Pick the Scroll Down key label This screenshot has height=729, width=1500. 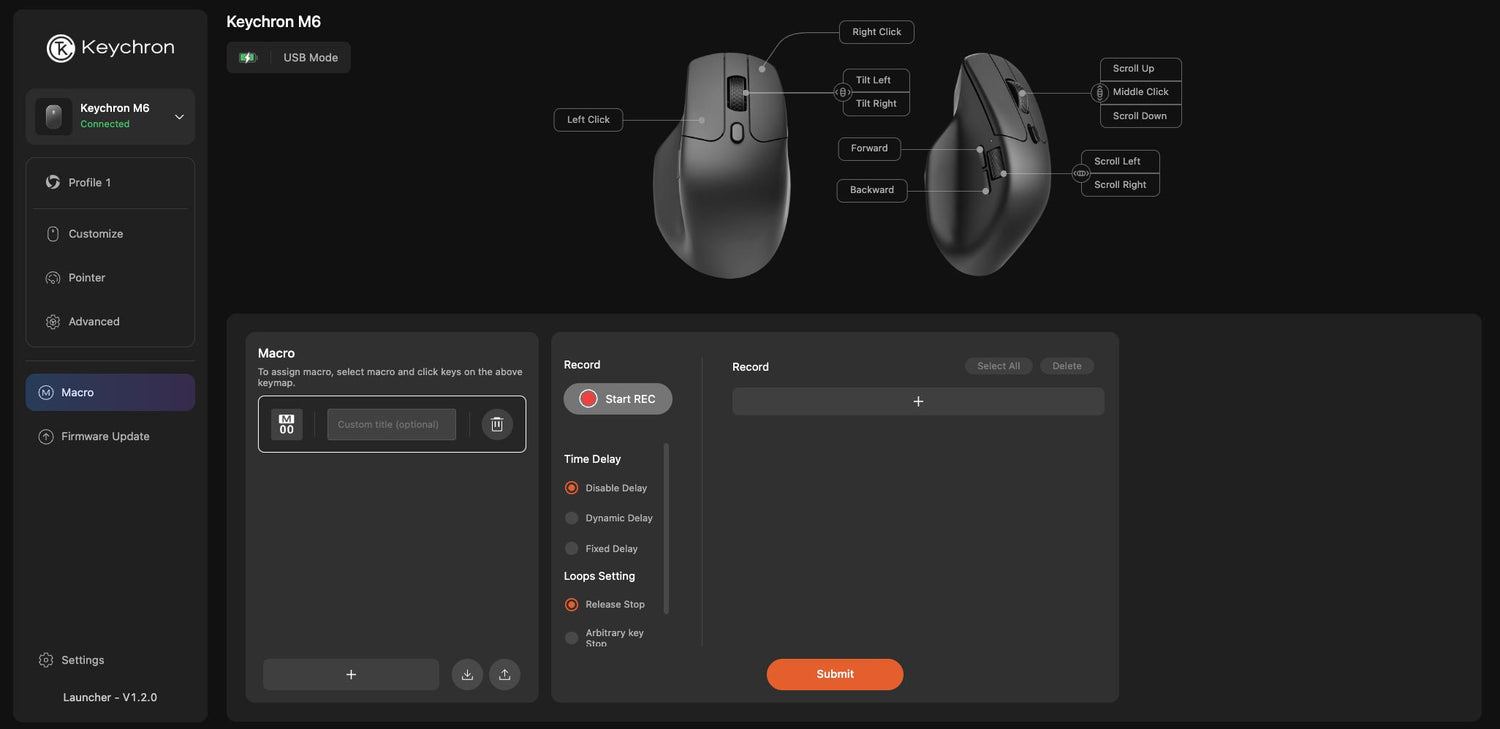1141,116
